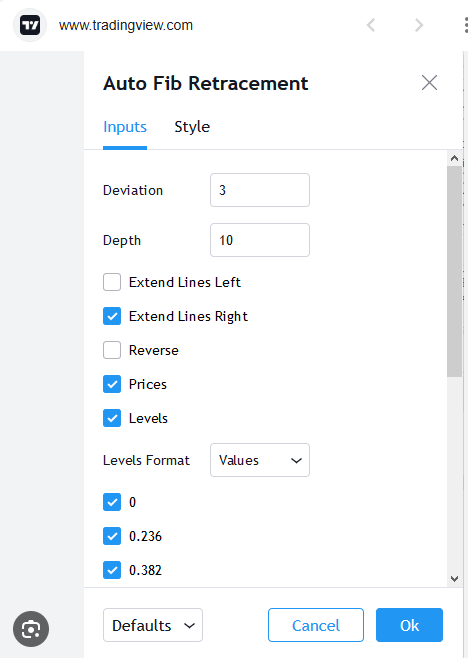This screenshot has width=468, height=658.
Task: Uncheck the 0.382 level checkbox
Action: coord(112,570)
